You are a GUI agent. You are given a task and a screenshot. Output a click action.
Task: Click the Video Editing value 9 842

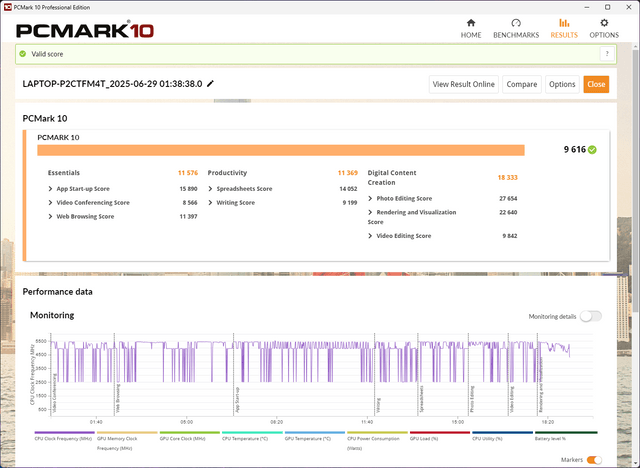point(510,236)
